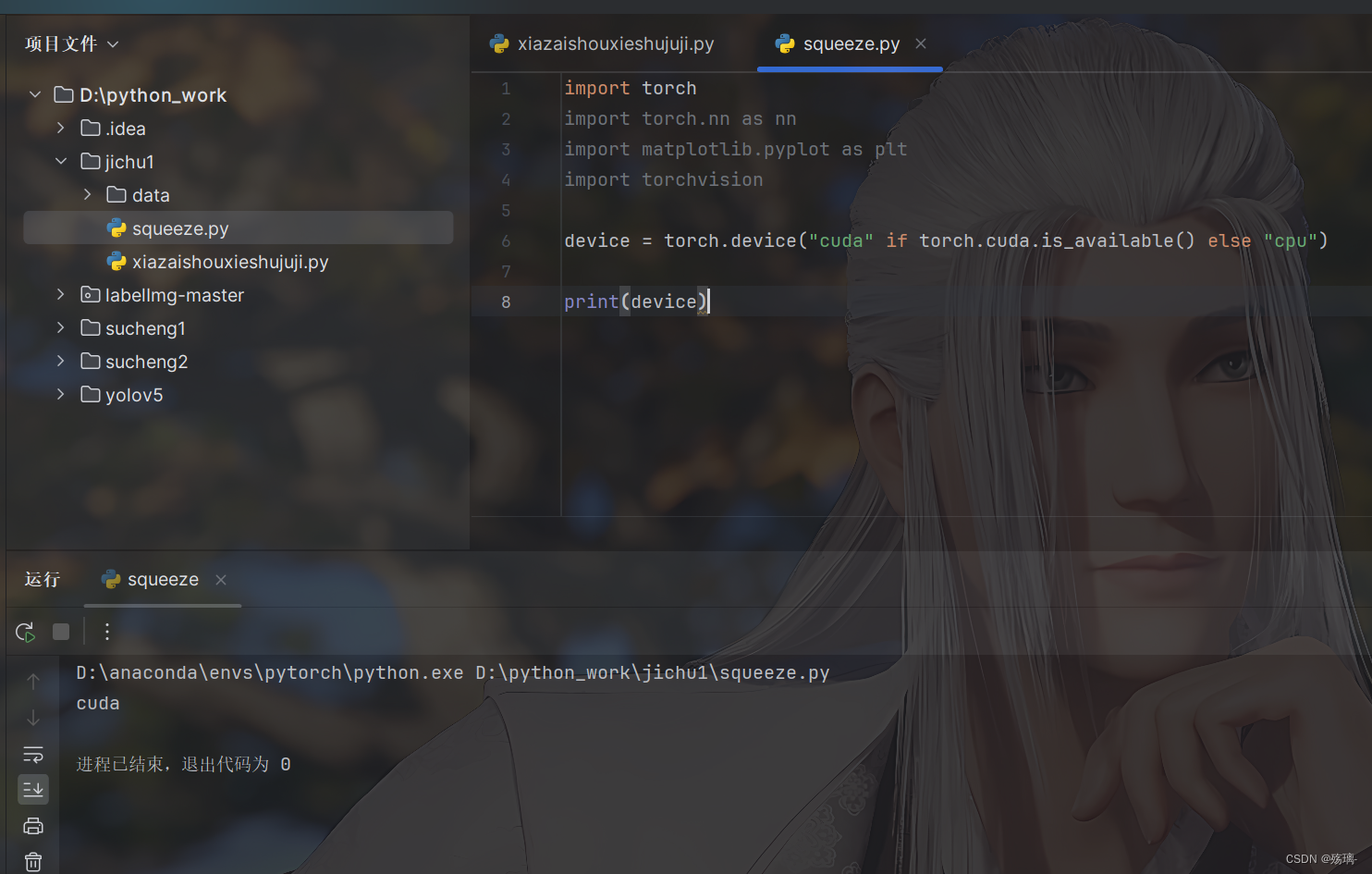The height and width of the screenshot is (874, 1372).
Task: Select the sucheng2 folder row
Action: (x=239, y=362)
